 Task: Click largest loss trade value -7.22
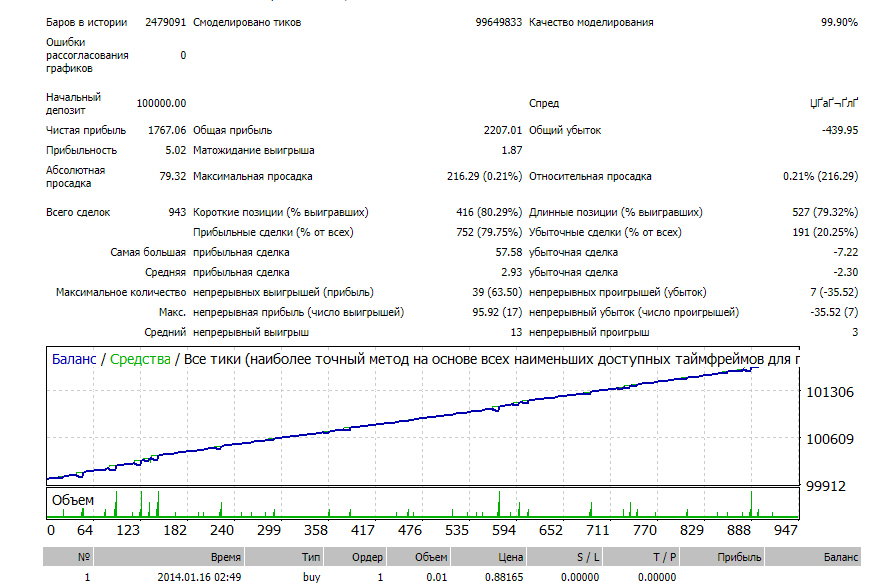[846, 252]
